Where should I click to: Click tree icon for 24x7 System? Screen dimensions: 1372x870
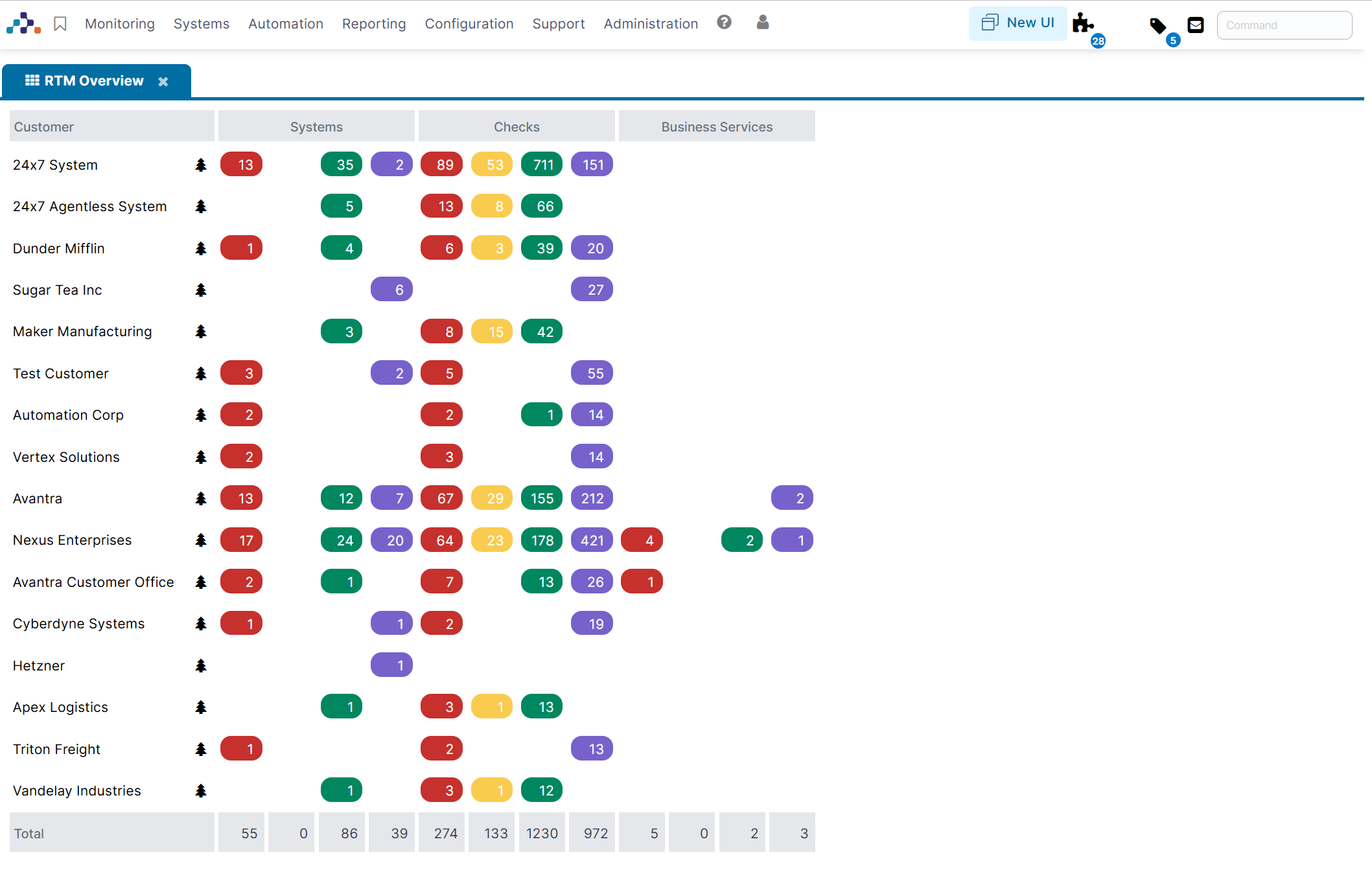coord(201,165)
